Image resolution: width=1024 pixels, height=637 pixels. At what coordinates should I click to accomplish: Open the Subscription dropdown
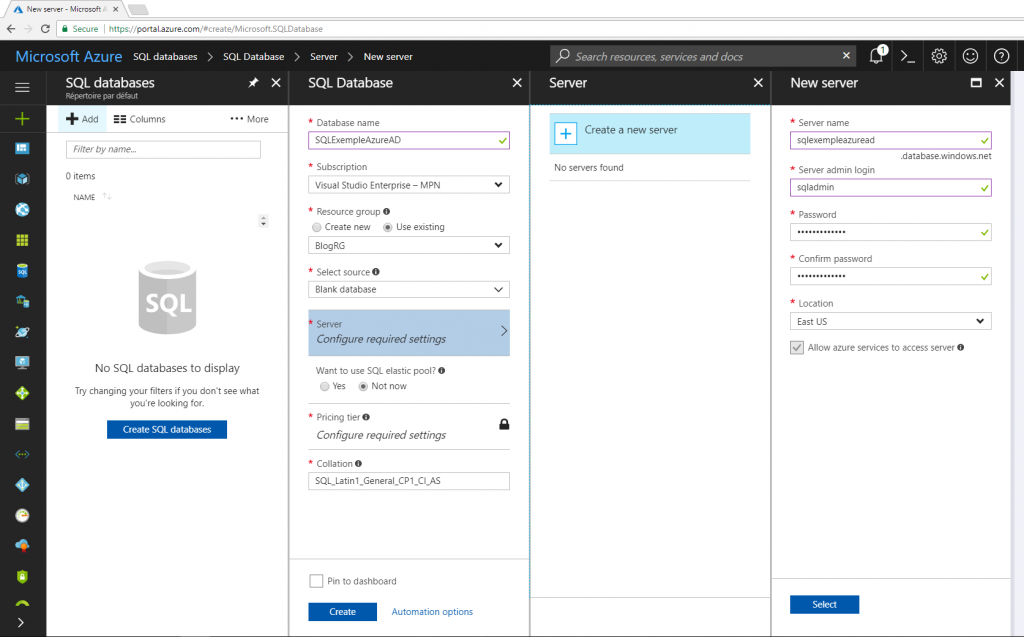click(409, 185)
